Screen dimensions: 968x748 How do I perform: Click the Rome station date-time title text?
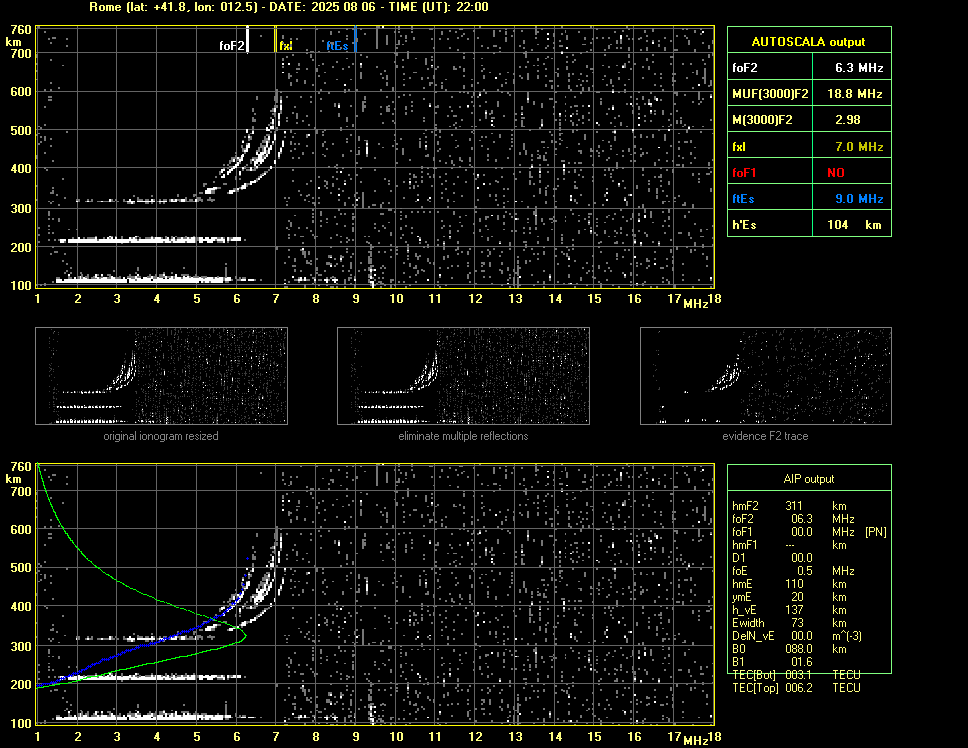pyautogui.click(x=289, y=7)
